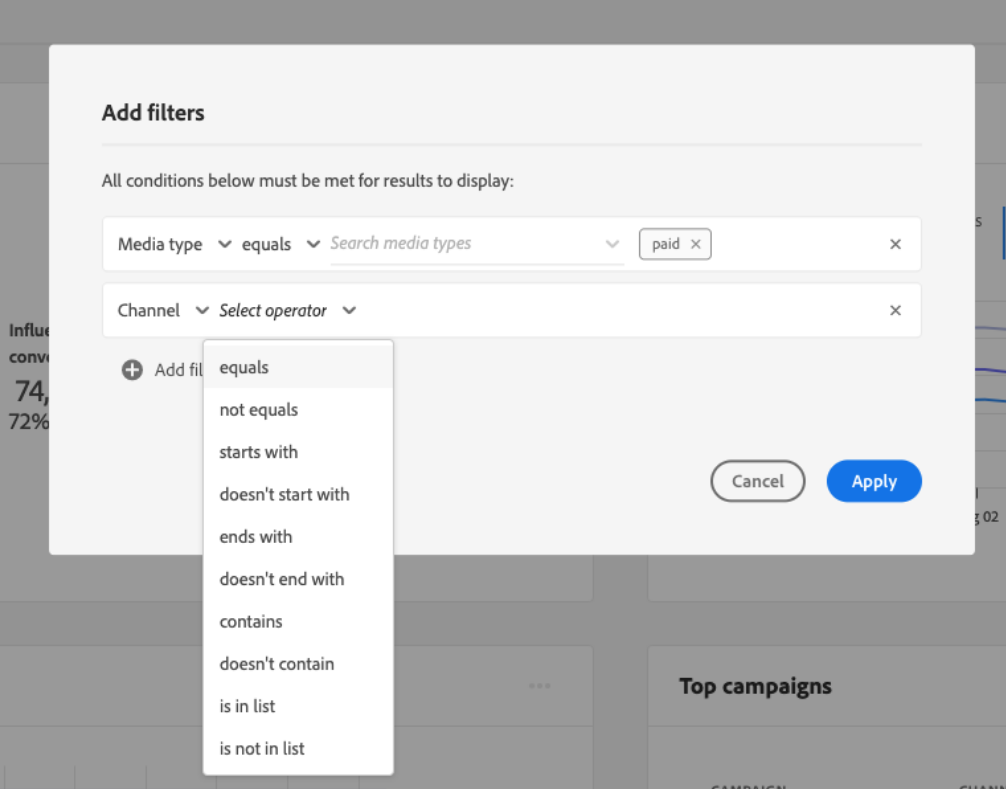Choose the equals operator option

298,368
